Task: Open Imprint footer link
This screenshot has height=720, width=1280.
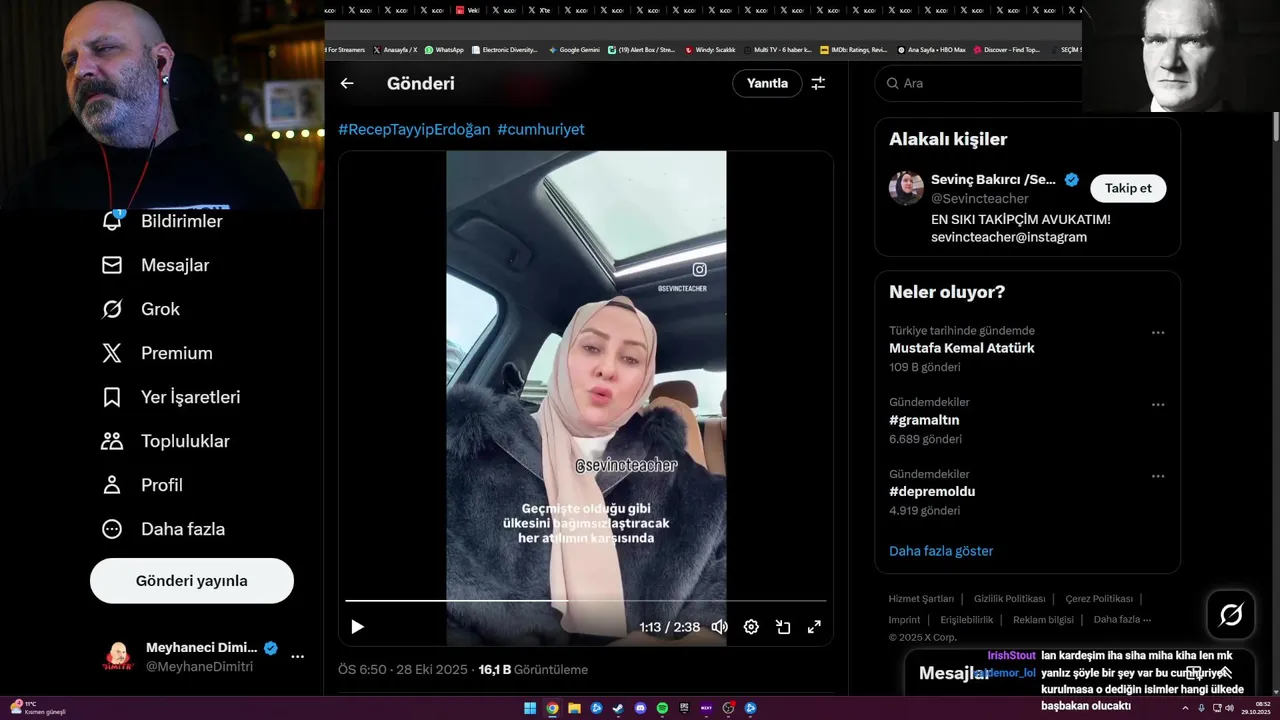Action: (x=905, y=620)
